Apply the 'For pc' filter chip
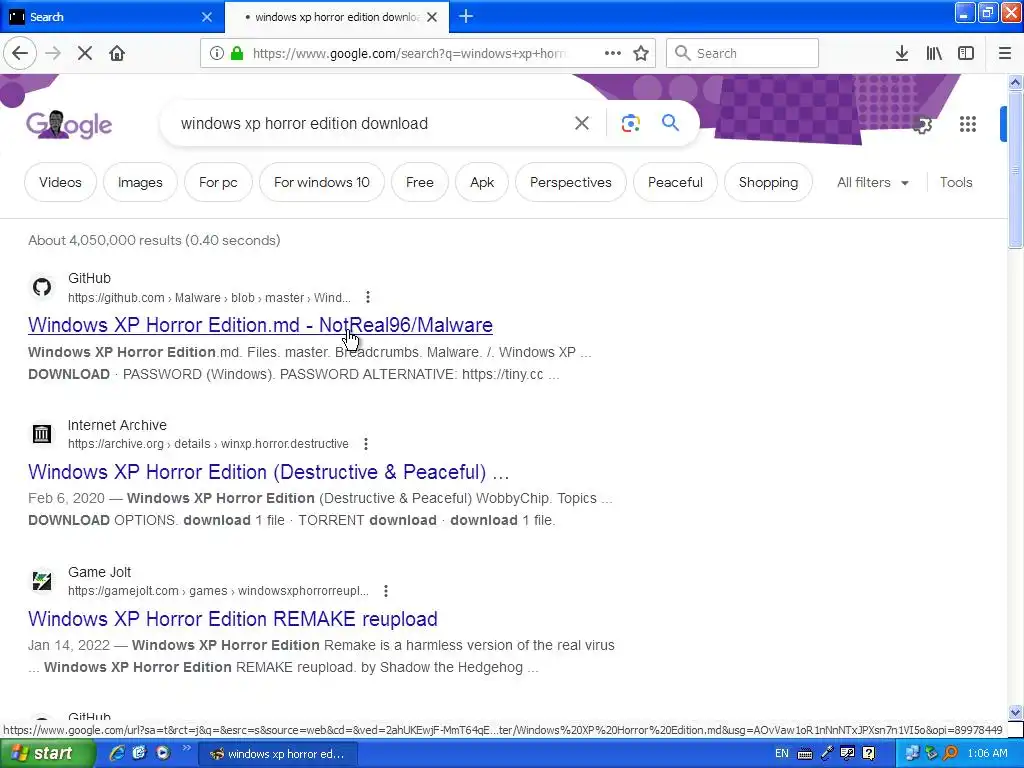Image resolution: width=1024 pixels, height=768 pixels. coord(218,183)
